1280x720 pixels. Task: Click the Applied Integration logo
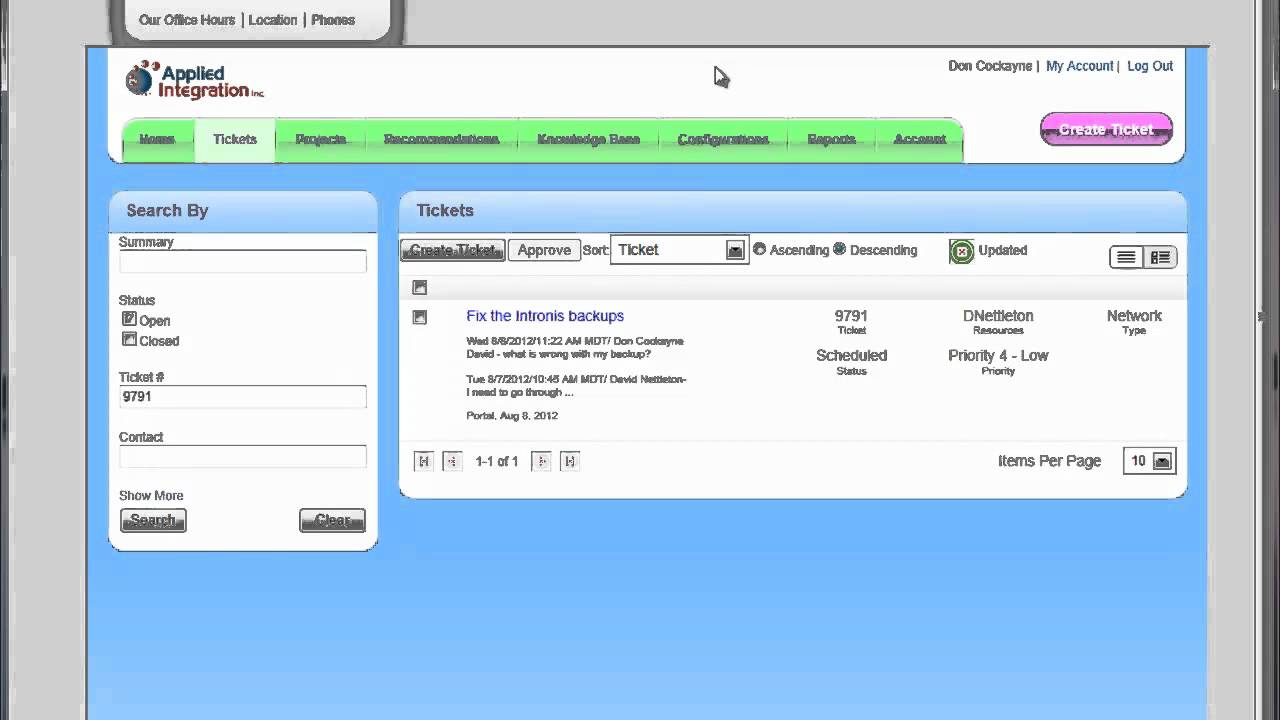pyautogui.click(x=194, y=80)
